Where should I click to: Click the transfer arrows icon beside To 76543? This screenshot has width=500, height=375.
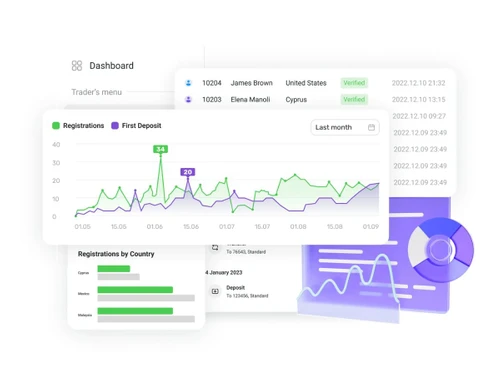coord(215,247)
